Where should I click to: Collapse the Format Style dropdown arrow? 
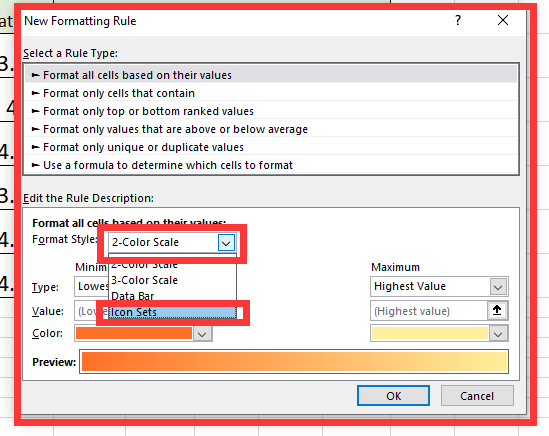226,242
